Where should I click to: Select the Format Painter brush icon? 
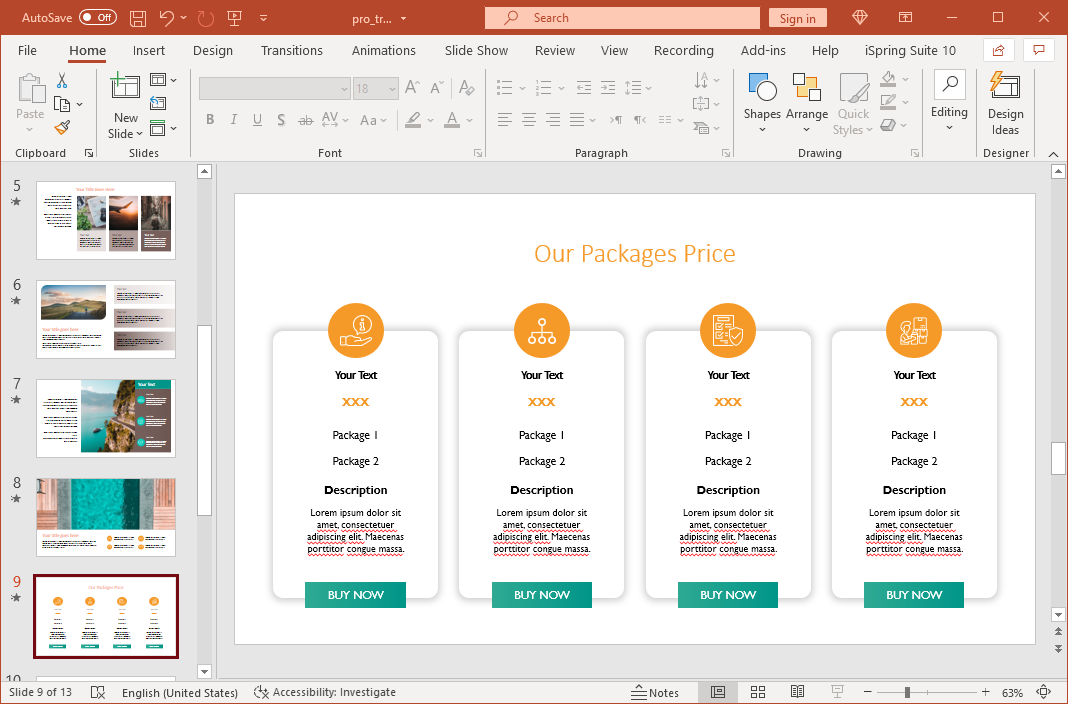(62, 128)
